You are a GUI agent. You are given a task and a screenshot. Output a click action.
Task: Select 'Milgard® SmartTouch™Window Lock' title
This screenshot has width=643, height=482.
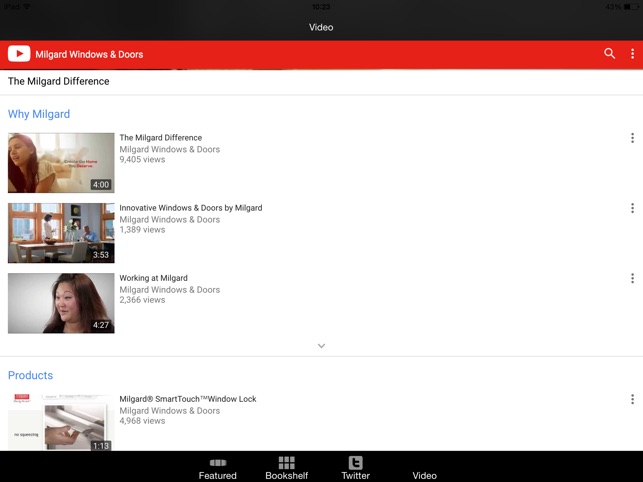(188, 399)
